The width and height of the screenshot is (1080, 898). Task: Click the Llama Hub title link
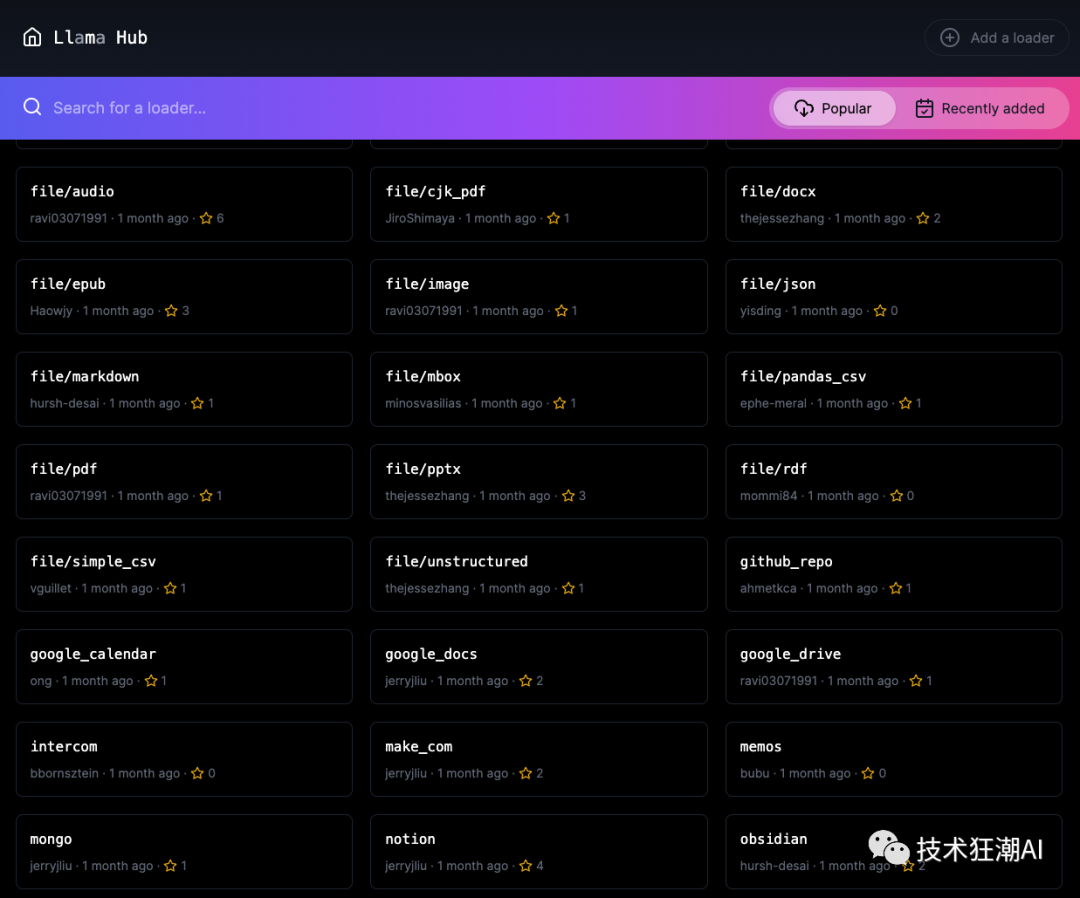coord(101,37)
